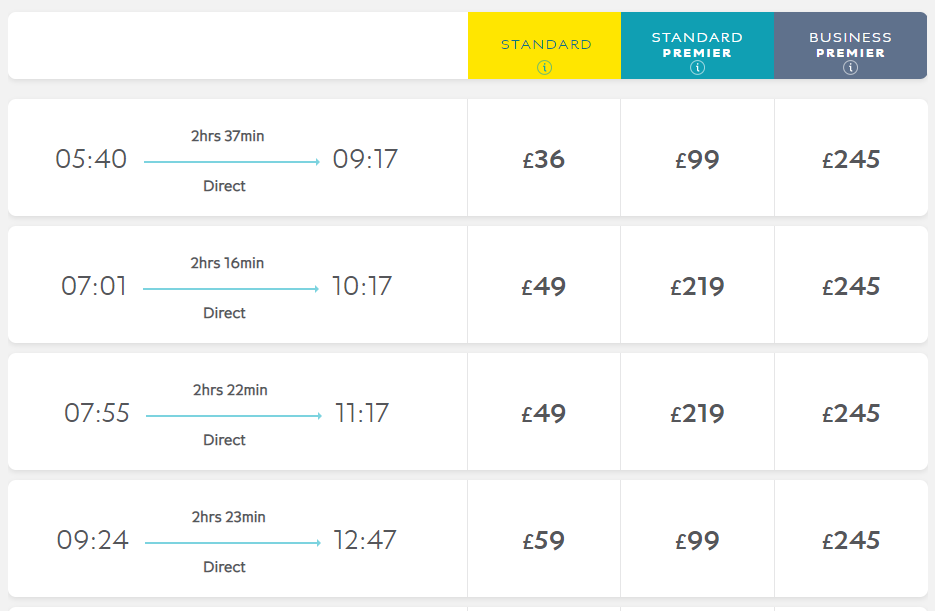Select the Standard class column header
The width and height of the screenshot is (935, 611).
pos(545,44)
